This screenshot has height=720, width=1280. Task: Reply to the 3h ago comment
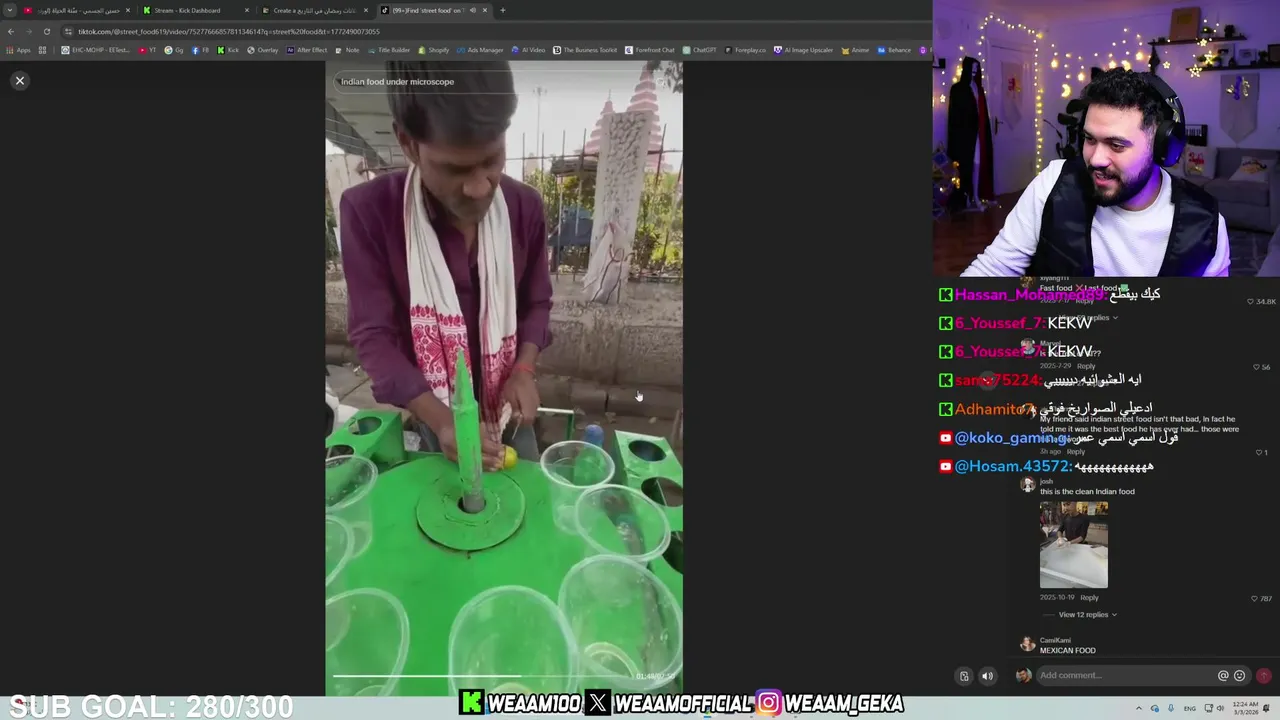(1076, 452)
